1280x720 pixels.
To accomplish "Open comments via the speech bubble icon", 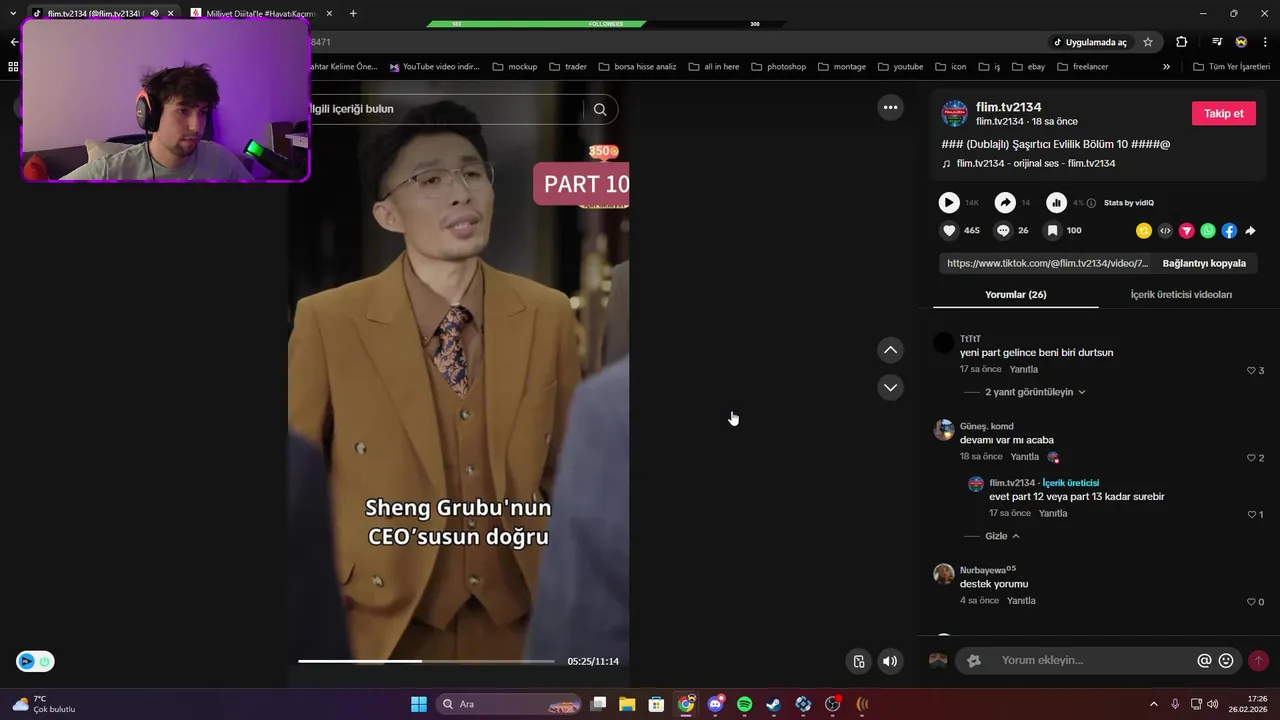I will [x=1003, y=231].
